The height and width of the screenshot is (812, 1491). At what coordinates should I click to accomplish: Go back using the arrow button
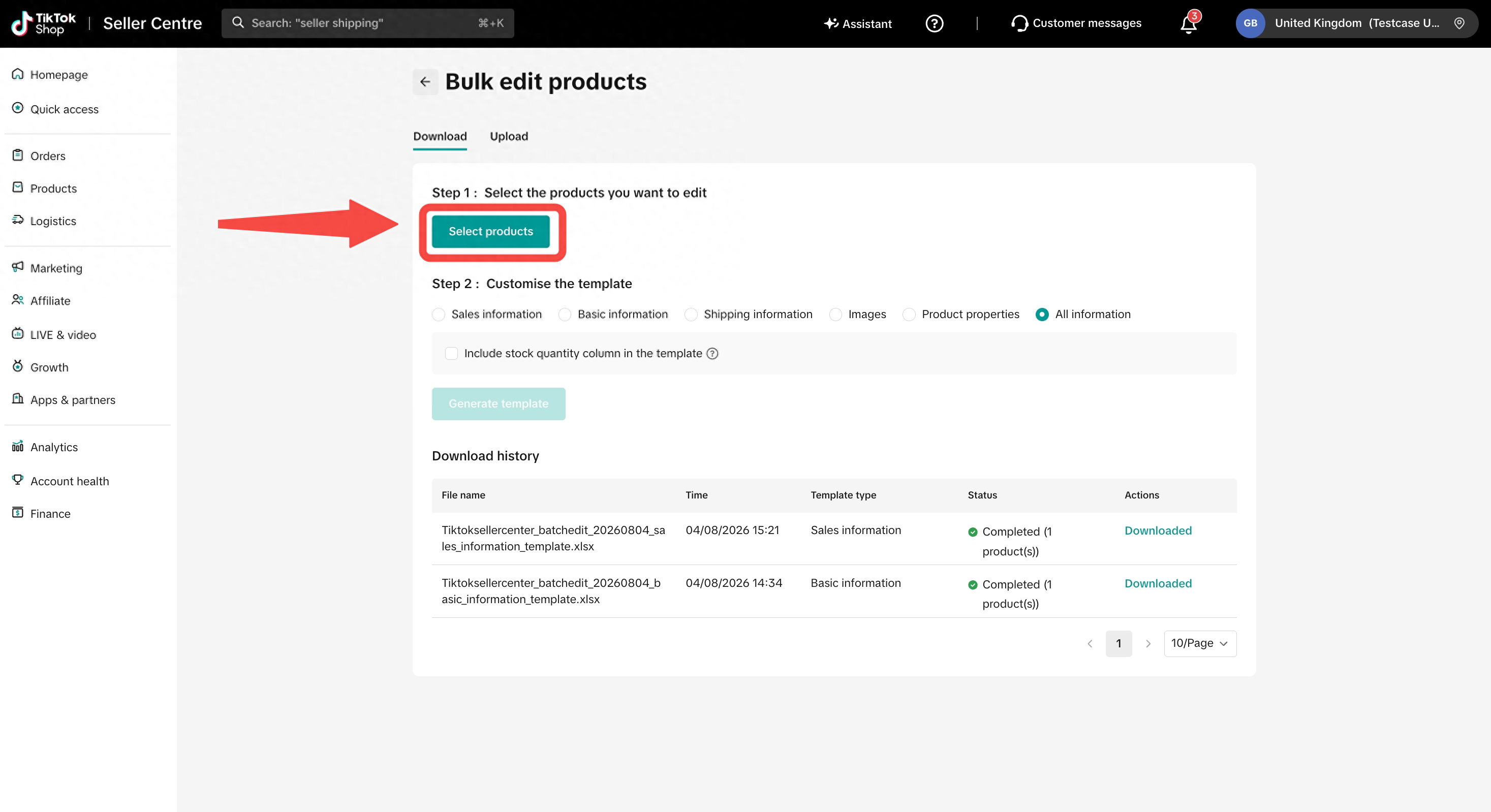(x=425, y=82)
